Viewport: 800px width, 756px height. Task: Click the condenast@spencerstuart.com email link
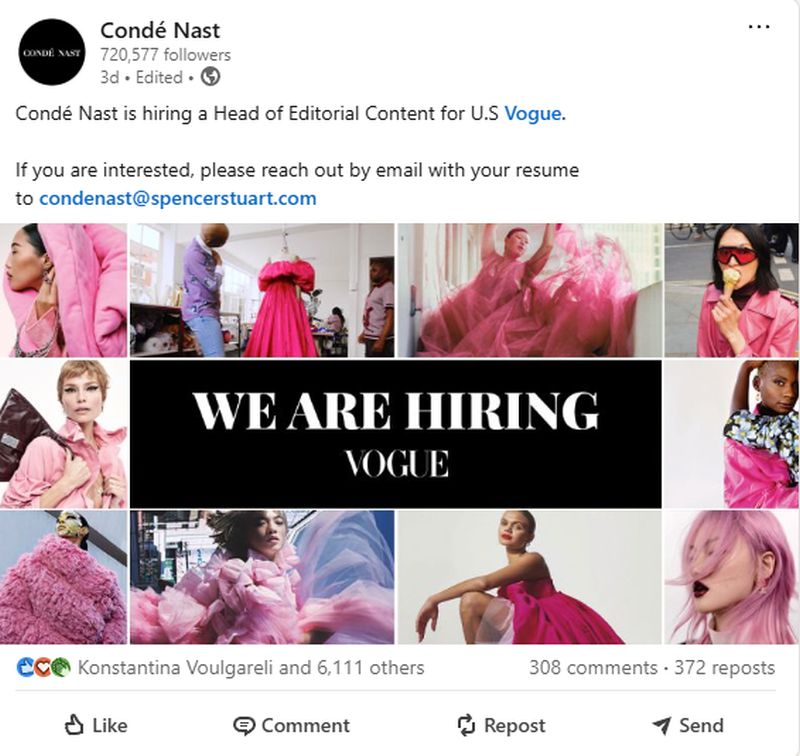(x=178, y=198)
